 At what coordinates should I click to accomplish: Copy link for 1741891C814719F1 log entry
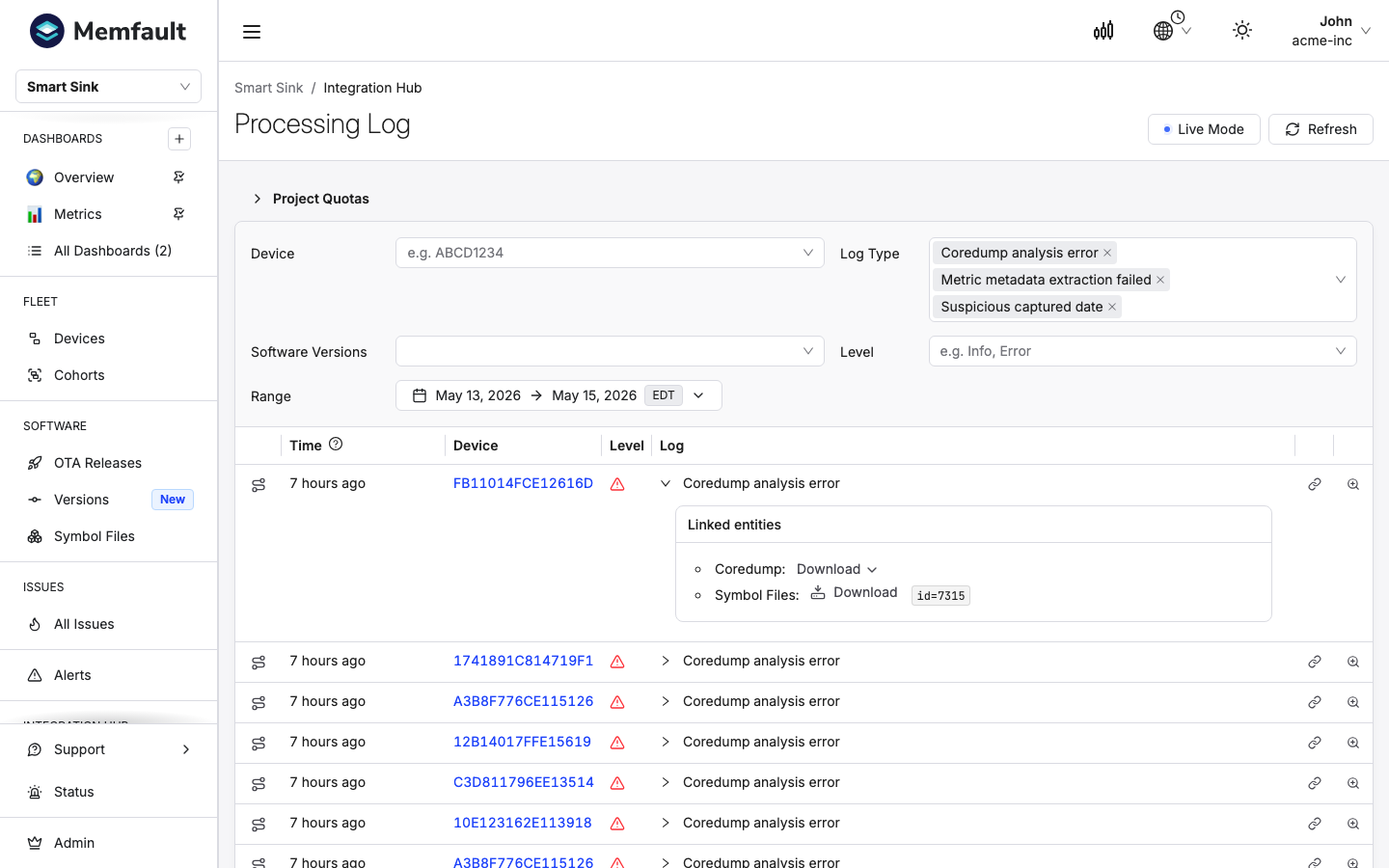[1315, 662]
